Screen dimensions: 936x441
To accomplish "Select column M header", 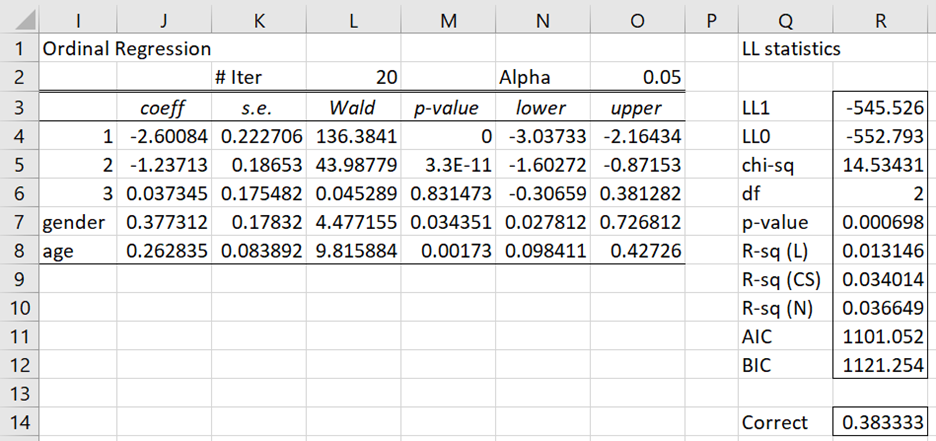I will pyautogui.click(x=448, y=20).
